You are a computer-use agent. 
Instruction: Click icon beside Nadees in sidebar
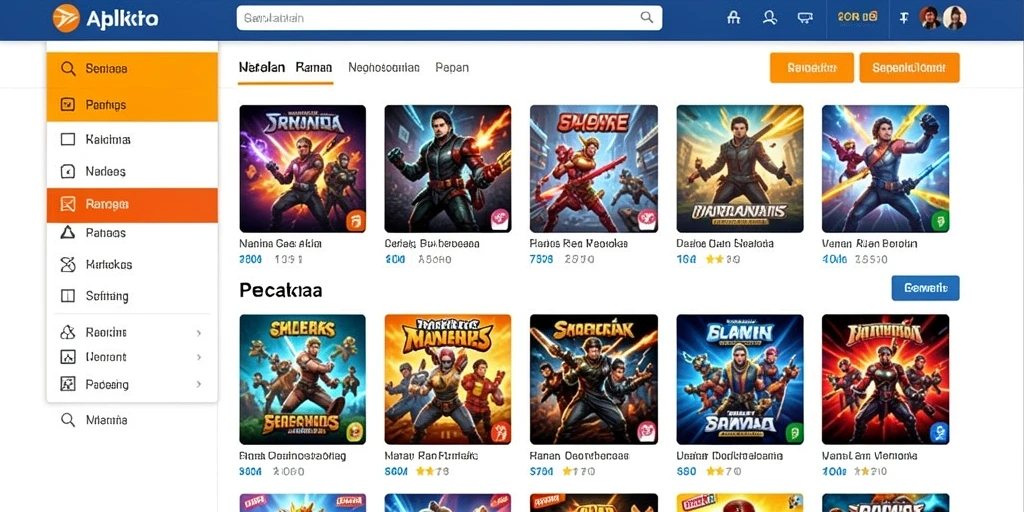pos(67,171)
